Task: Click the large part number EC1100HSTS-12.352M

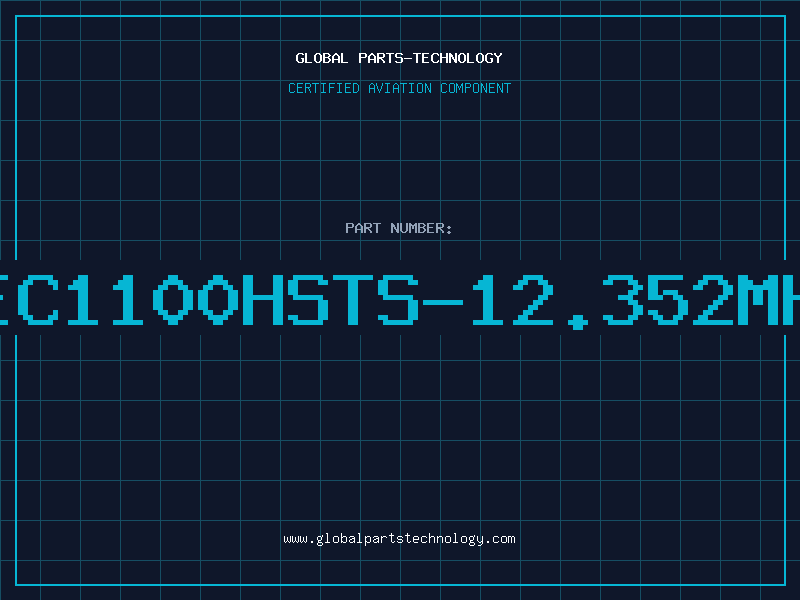Action: 400,301
